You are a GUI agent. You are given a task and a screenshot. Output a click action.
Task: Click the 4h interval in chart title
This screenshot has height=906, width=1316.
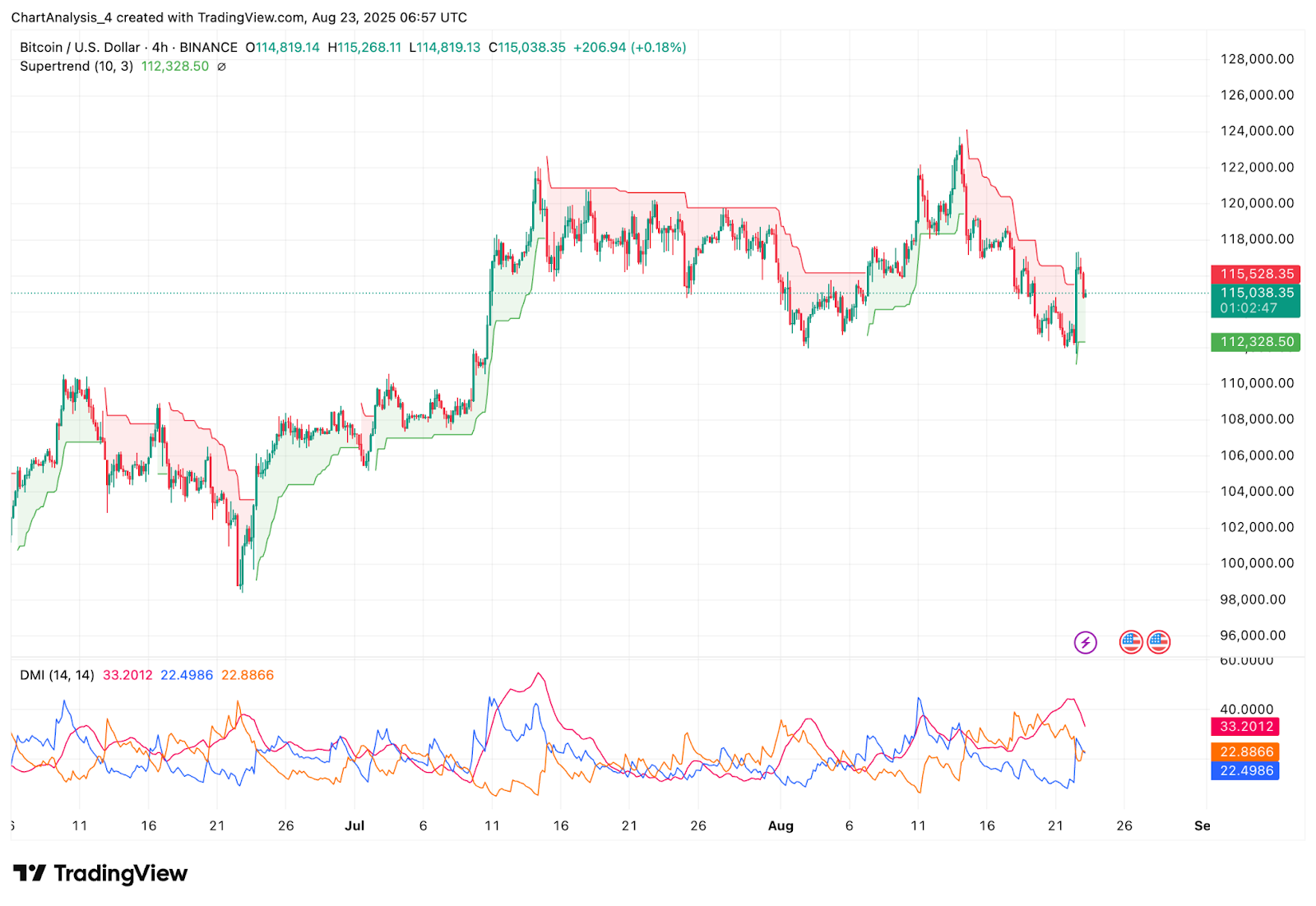click(160, 48)
